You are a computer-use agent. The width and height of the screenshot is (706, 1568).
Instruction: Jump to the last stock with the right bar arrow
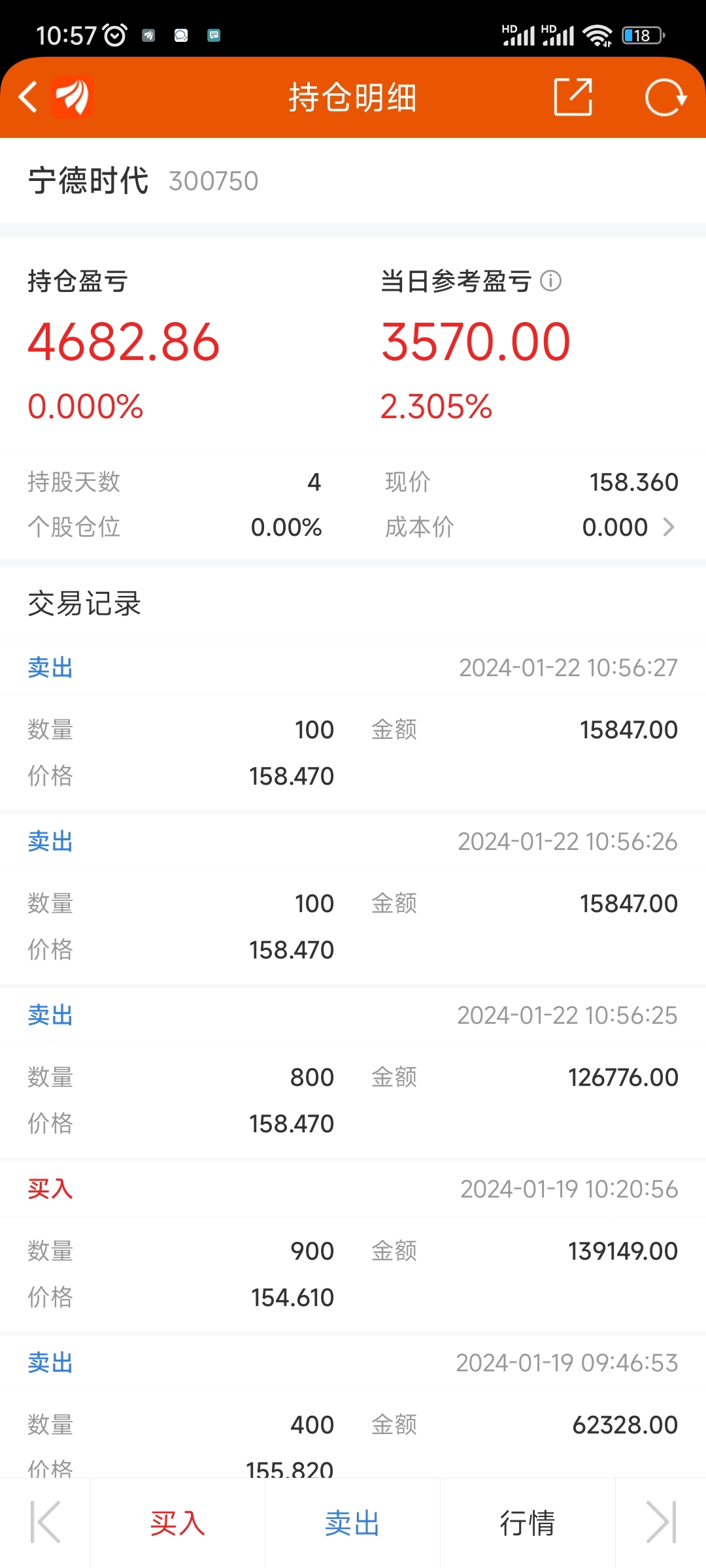[661, 1522]
